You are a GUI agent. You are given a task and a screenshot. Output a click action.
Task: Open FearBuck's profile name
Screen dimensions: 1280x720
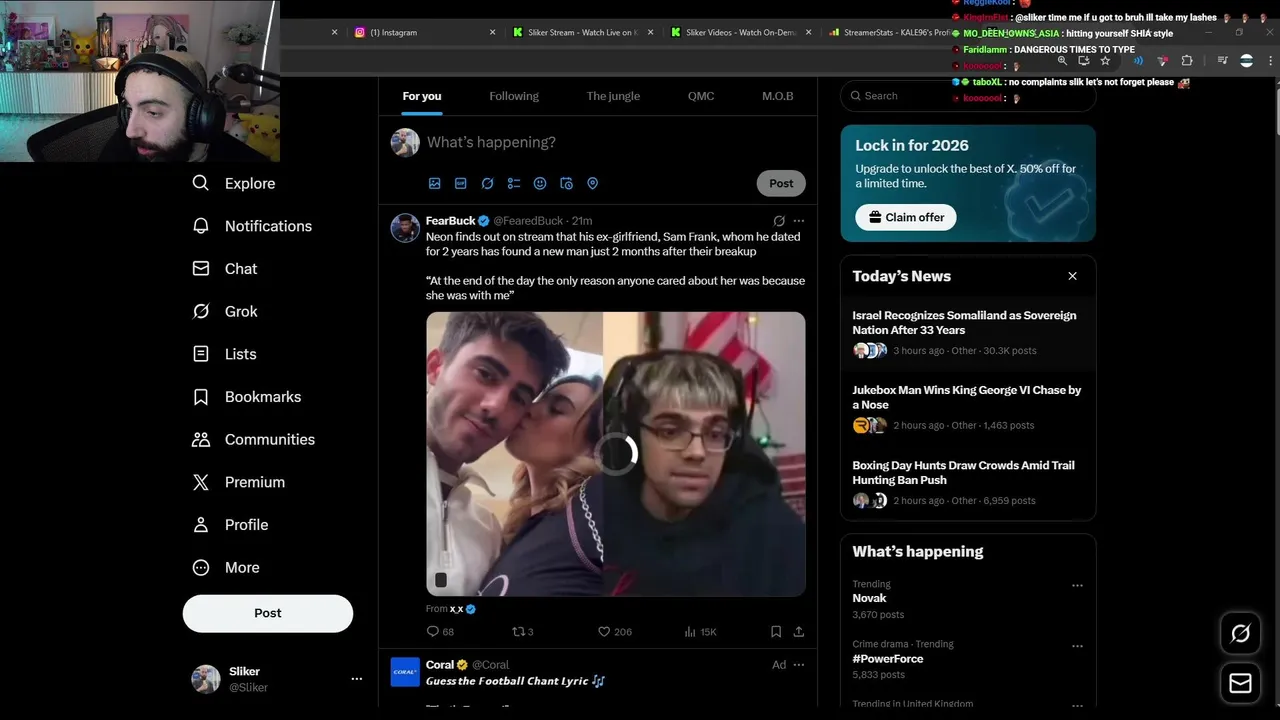(451, 221)
